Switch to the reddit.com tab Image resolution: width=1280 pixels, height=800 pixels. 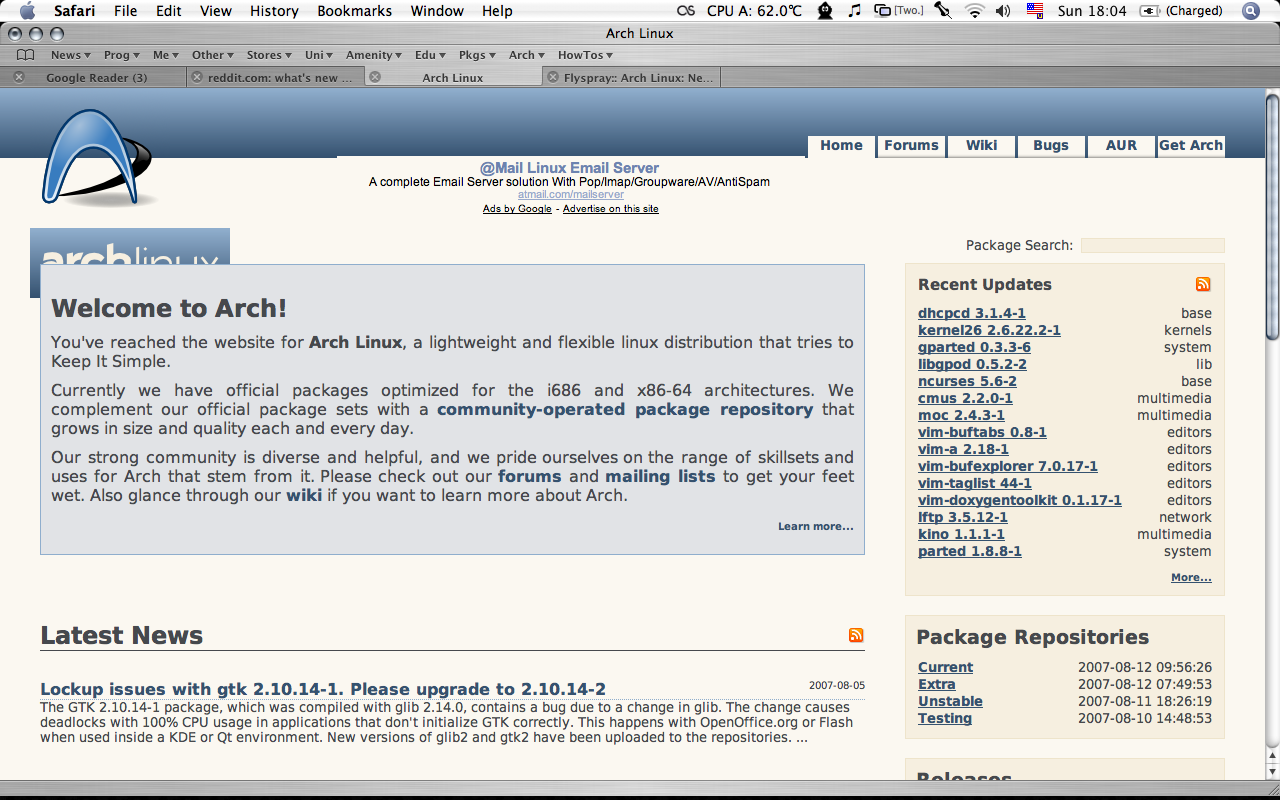[279, 77]
